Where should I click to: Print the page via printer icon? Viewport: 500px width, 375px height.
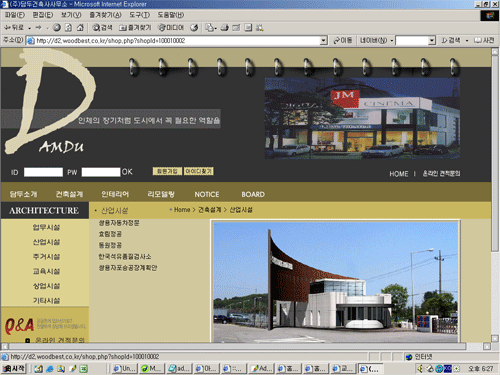click(x=225, y=28)
